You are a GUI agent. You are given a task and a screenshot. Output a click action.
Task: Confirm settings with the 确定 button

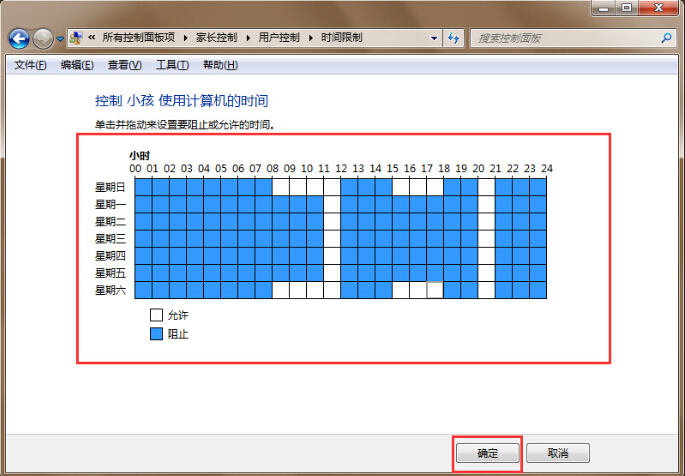coord(487,452)
